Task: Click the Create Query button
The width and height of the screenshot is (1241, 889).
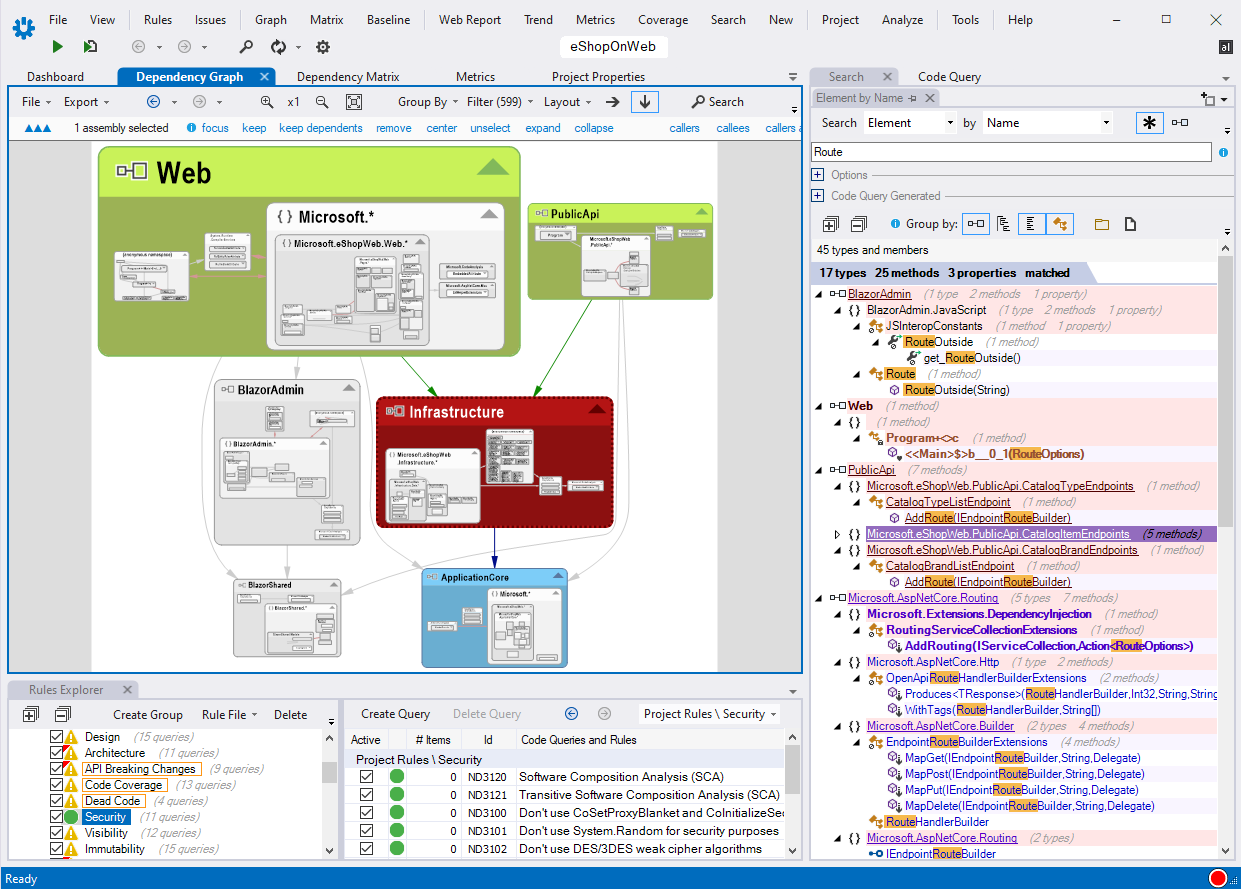Action: (395, 714)
